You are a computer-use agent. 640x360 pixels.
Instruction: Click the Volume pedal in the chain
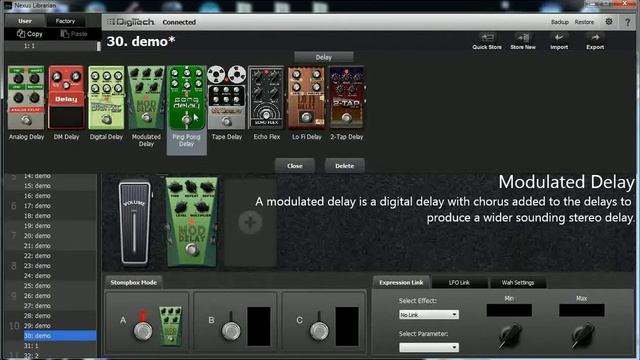134,223
